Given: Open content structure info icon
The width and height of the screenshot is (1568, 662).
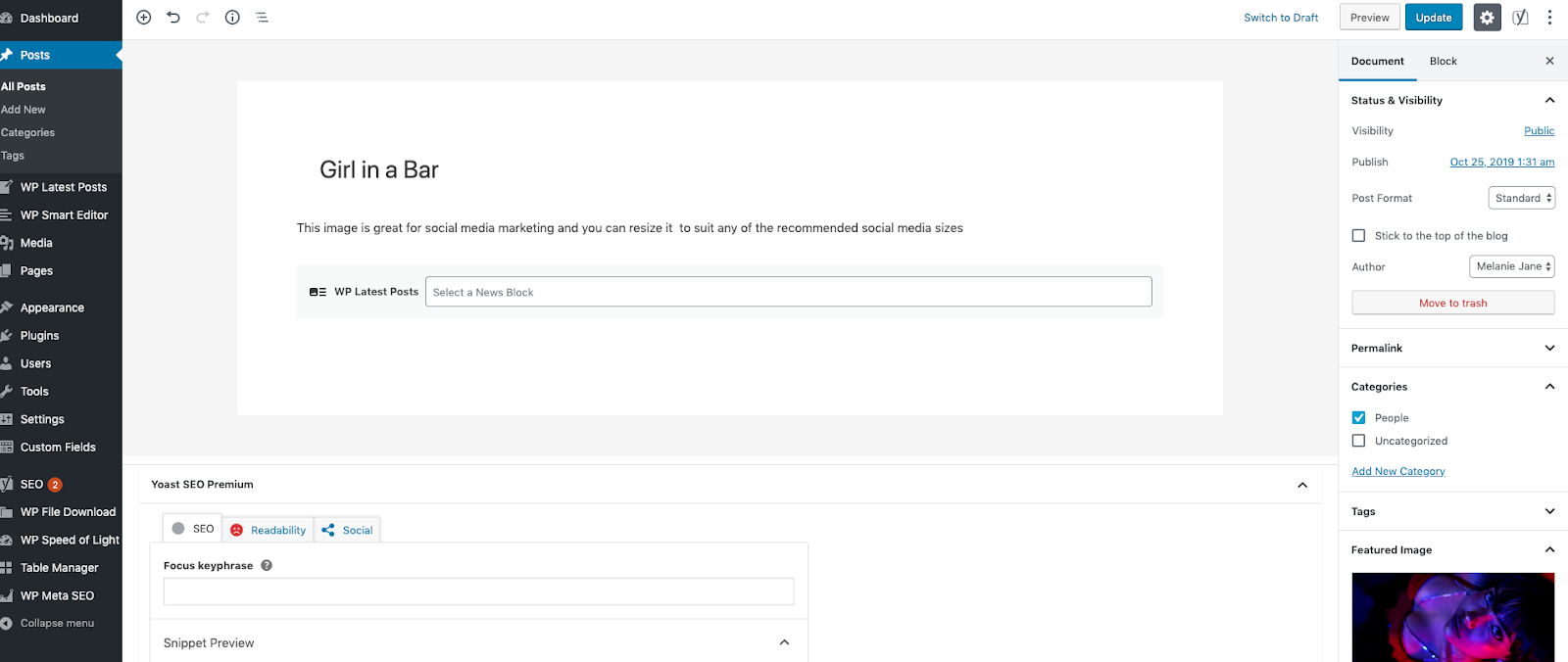Looking at the screenshot, I should pos(232,18).
